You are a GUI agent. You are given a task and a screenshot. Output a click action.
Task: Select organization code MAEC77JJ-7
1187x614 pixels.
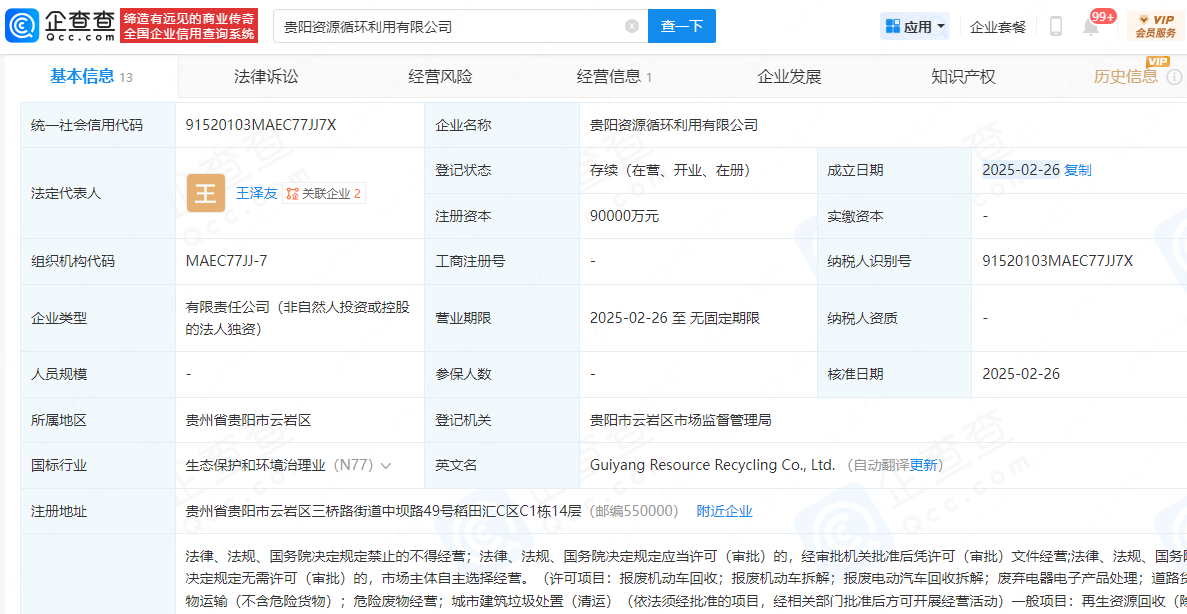click(226, 261)
